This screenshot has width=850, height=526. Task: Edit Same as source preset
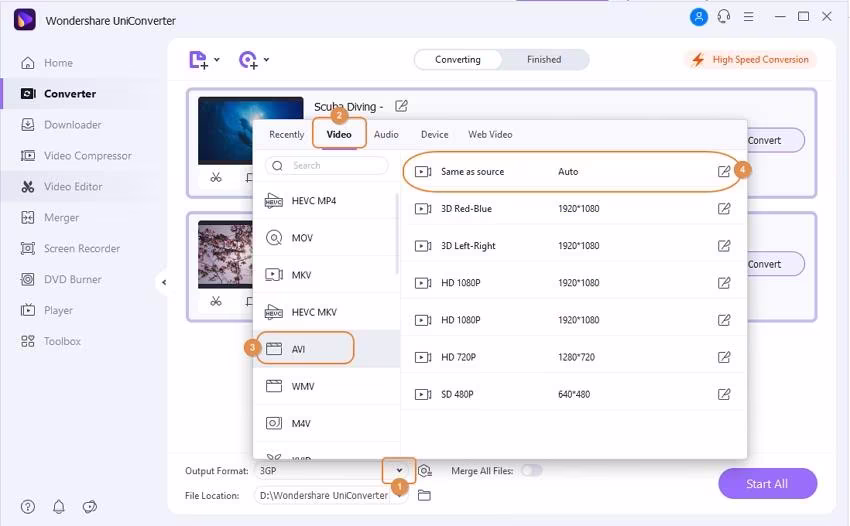(x=724, y=171)
